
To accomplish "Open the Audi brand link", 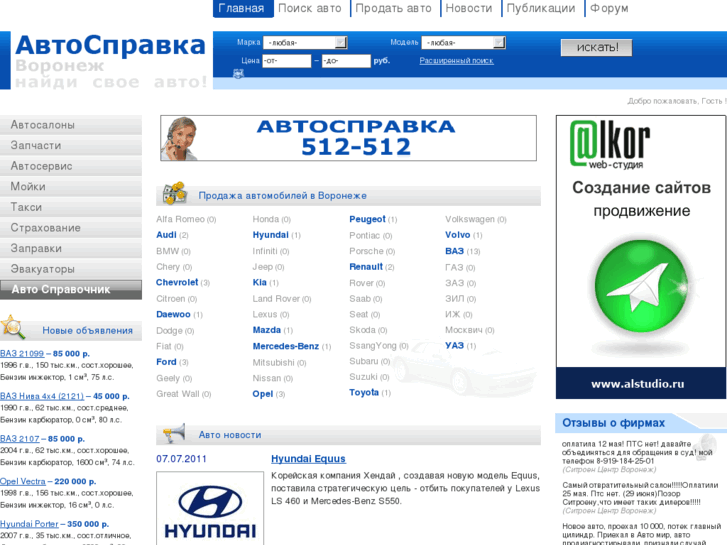I will click(x=166, y=235).
